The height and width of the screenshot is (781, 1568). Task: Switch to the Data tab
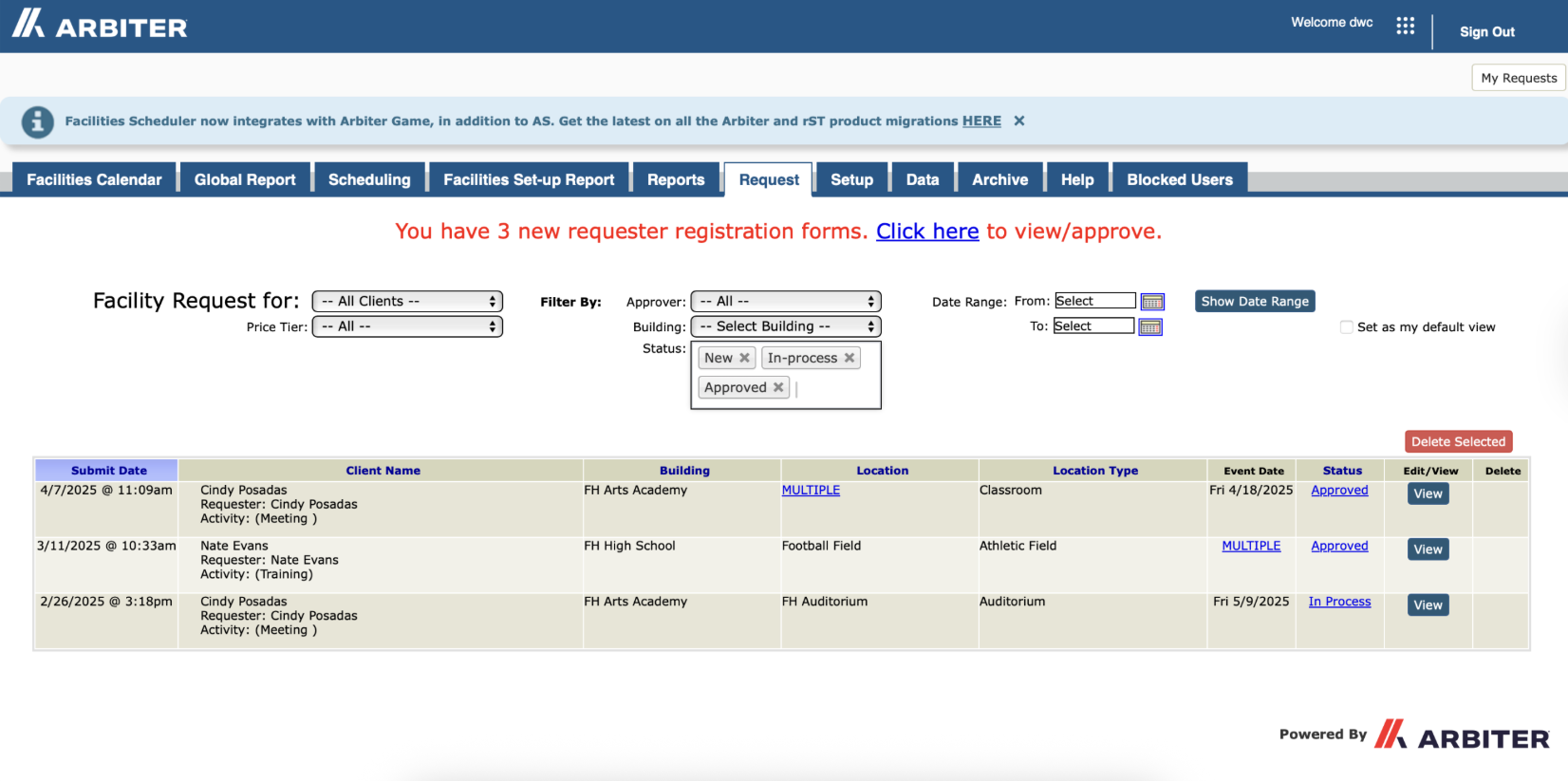923,179
